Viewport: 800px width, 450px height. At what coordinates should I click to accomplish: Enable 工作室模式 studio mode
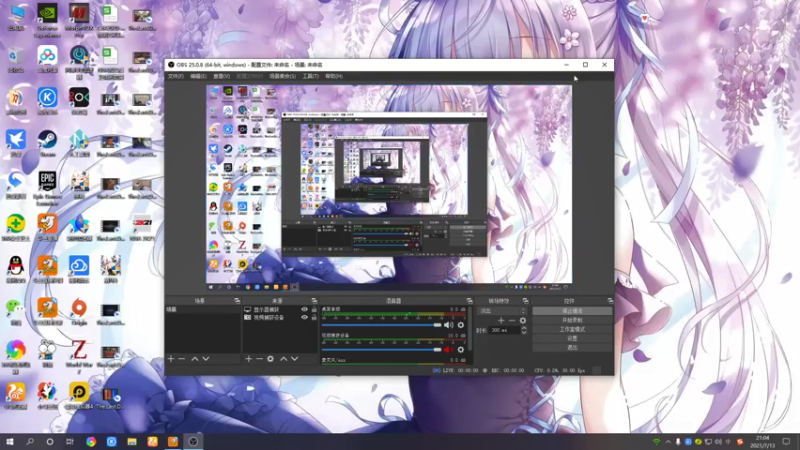[572, 329]
